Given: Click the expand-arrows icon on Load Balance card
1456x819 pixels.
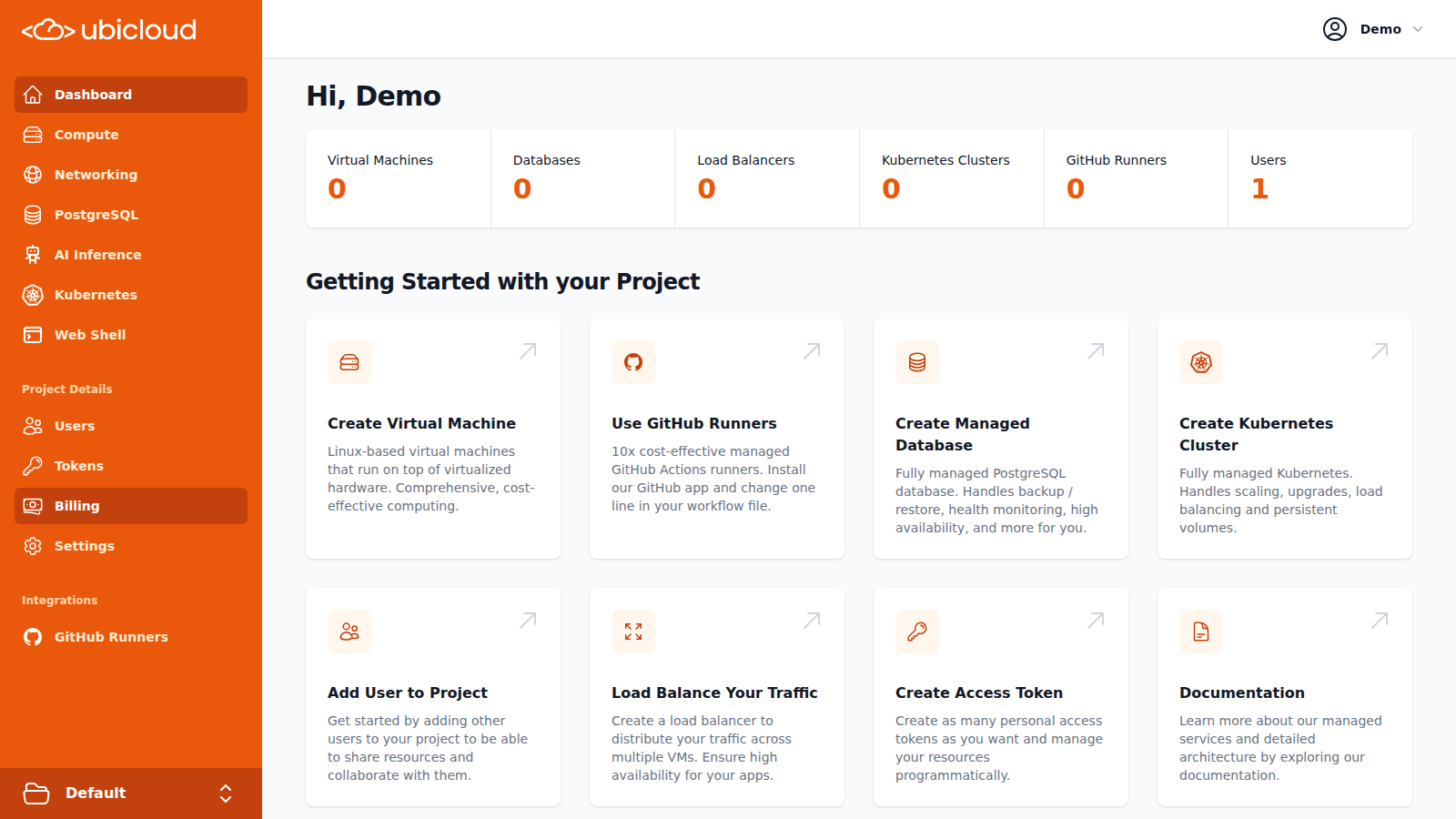Looking at the screenshot, I should click(633, 632).
